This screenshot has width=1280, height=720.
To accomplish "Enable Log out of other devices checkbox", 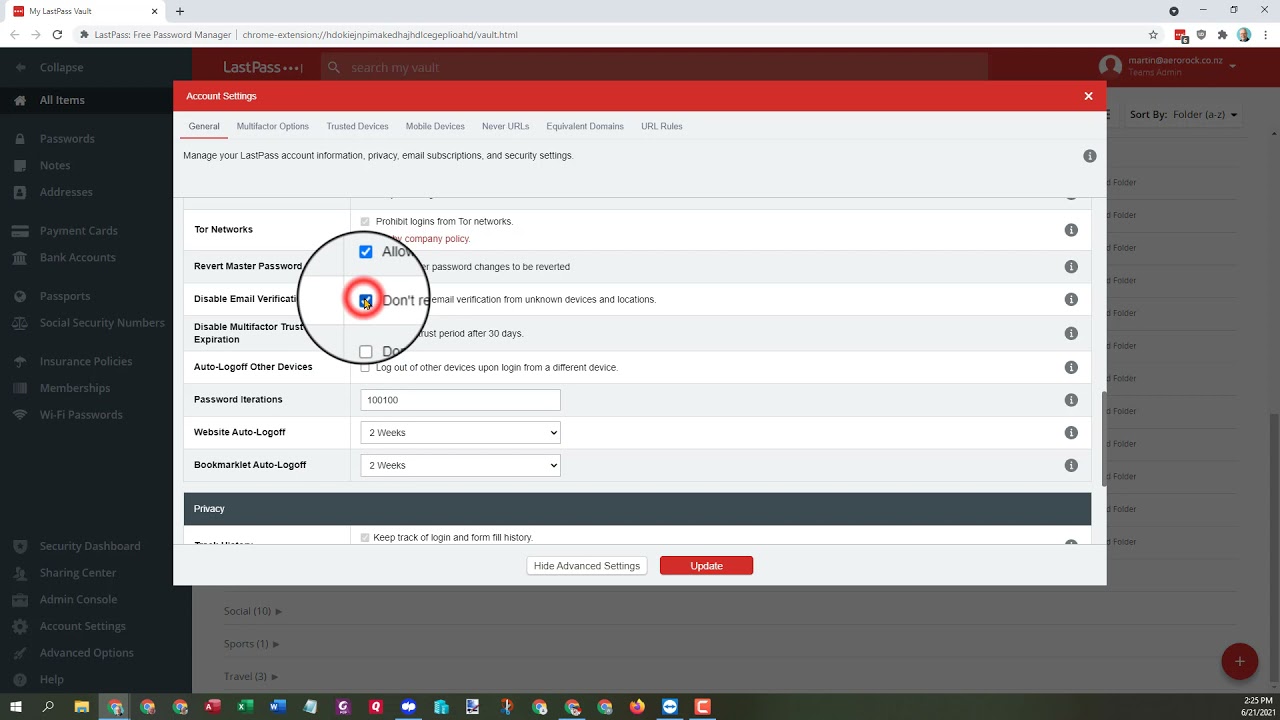I will coord(365,367).
